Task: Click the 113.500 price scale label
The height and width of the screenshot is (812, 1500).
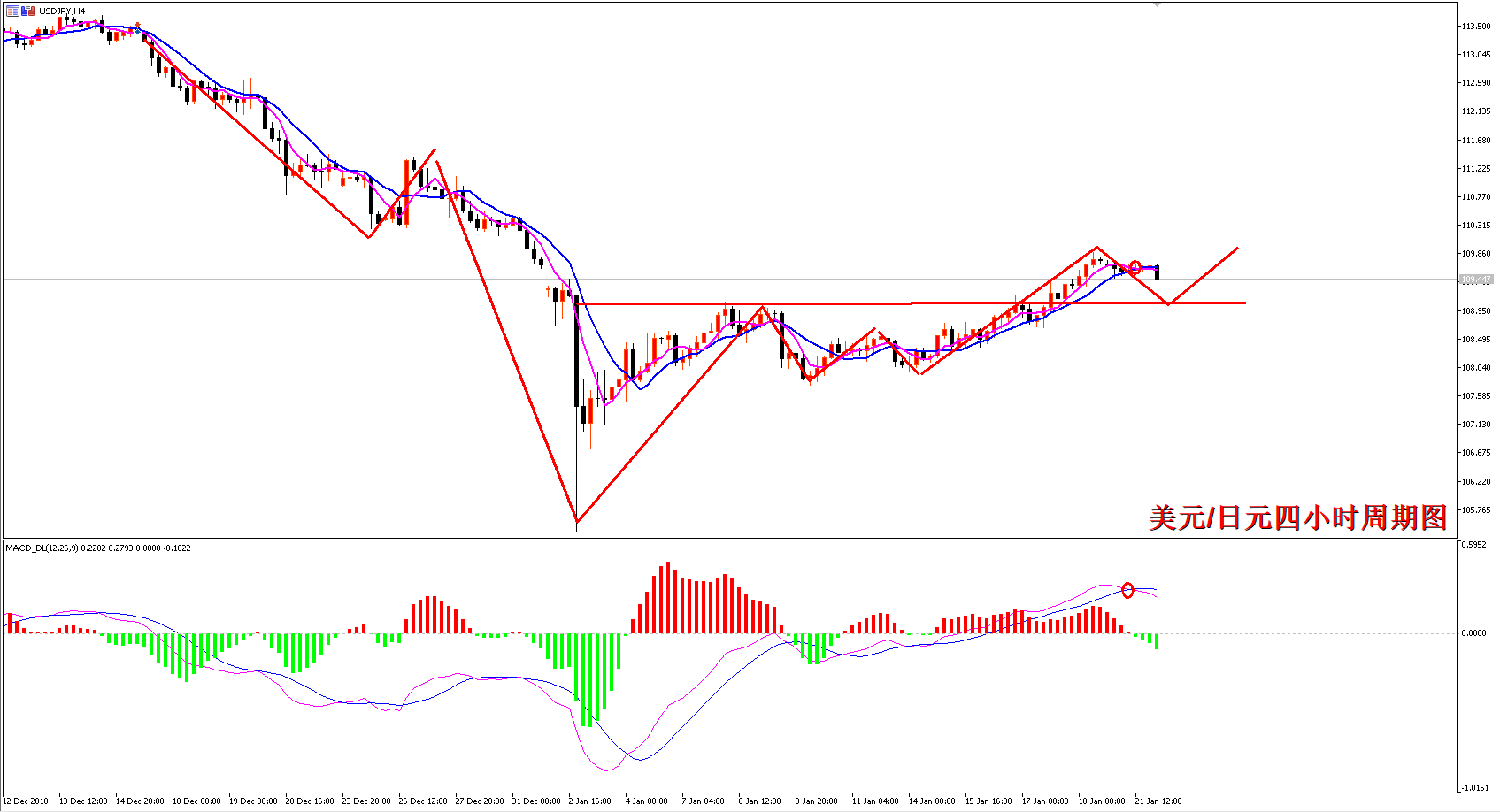Action: coord(1475,26)
